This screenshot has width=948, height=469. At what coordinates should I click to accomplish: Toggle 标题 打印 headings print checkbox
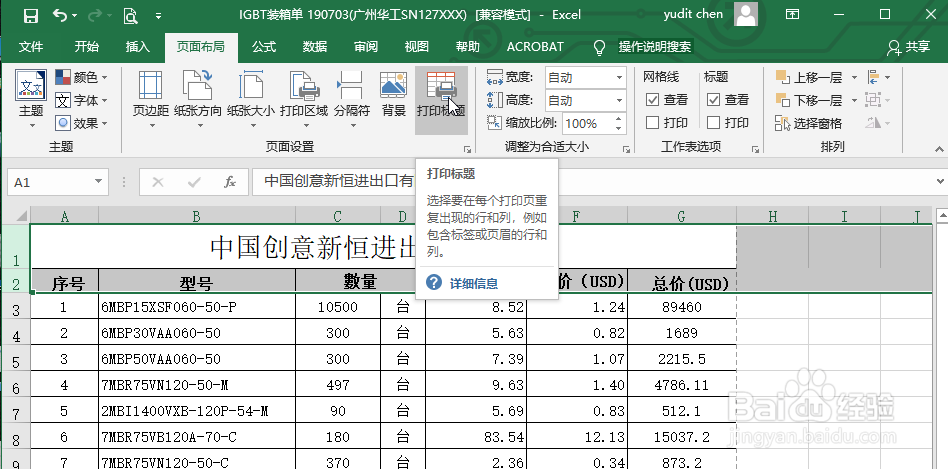point(713,123)
